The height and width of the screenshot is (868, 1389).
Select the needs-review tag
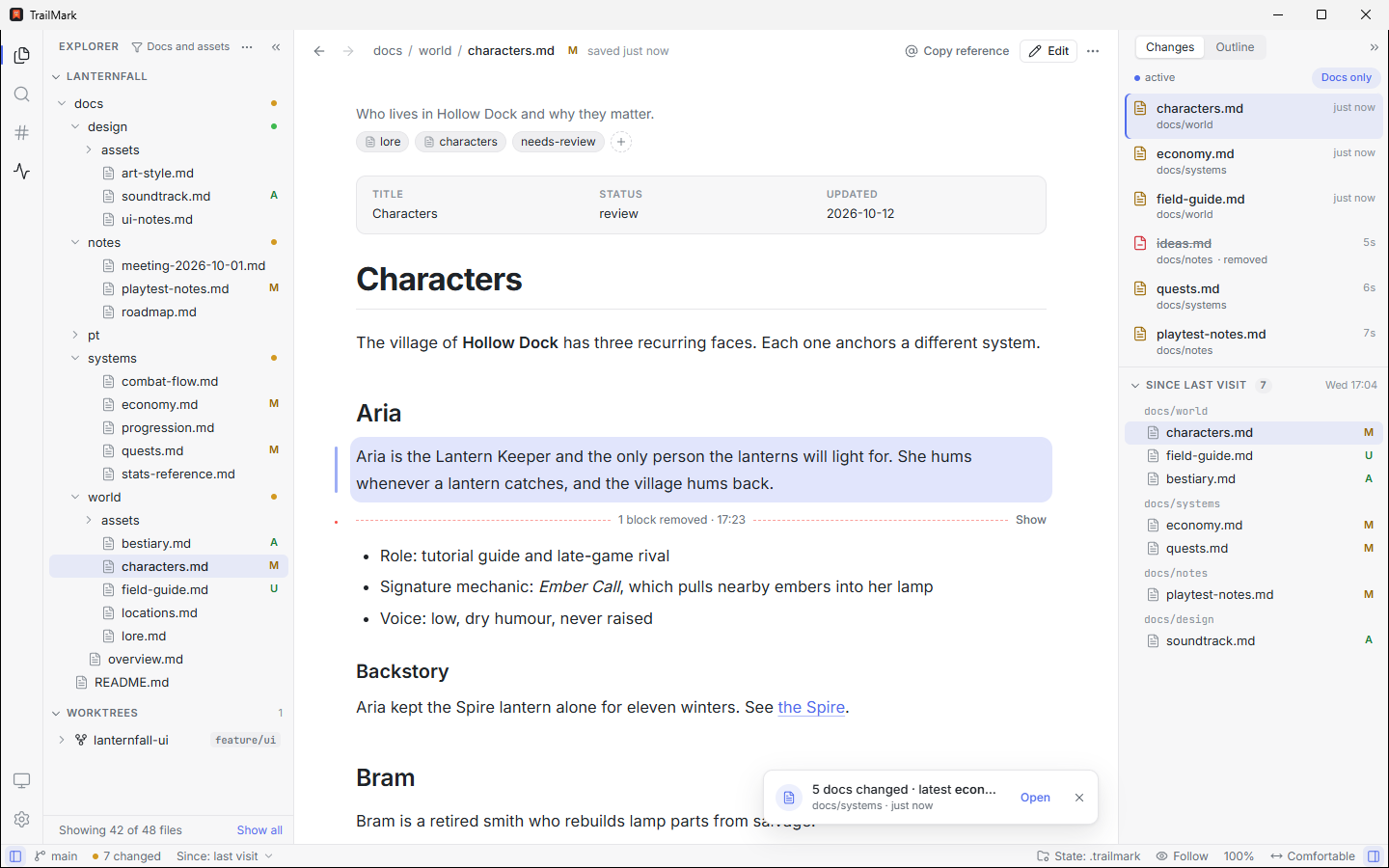558,142
